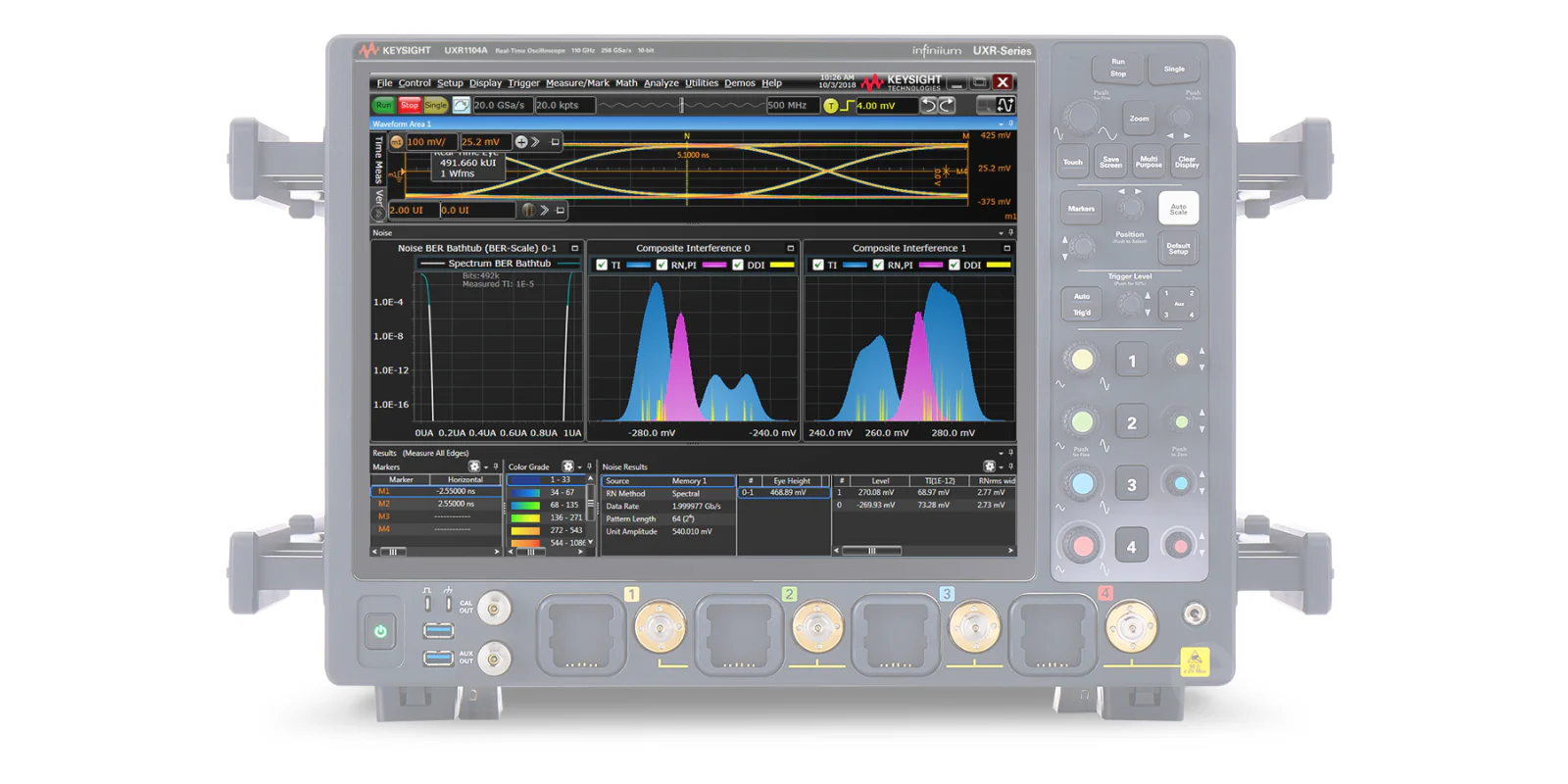Click the 20.0 GSa/s sample rate field
This screenshot has height=784, width=1568.
click(502, 105)
